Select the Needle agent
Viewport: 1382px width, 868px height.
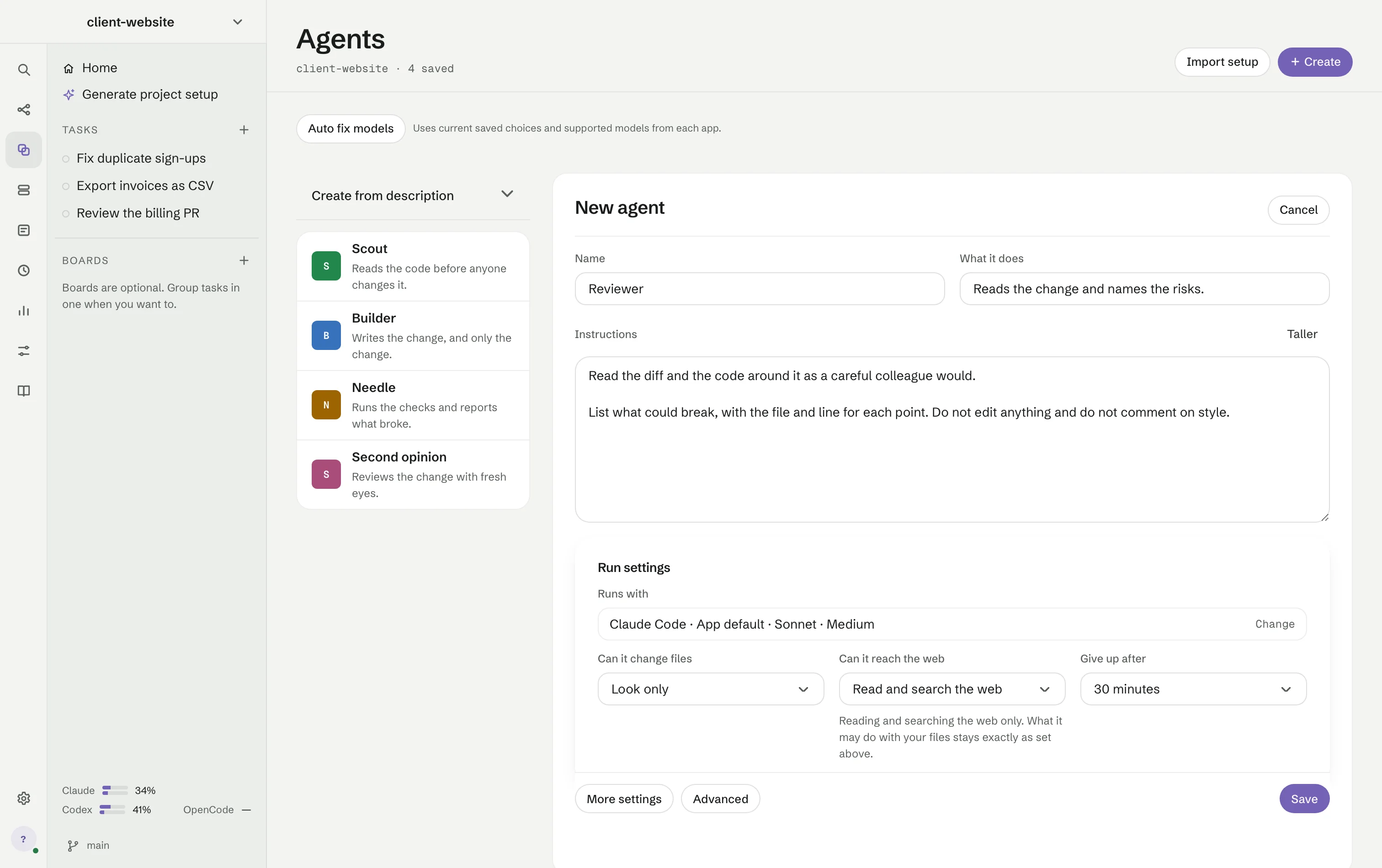413,405
